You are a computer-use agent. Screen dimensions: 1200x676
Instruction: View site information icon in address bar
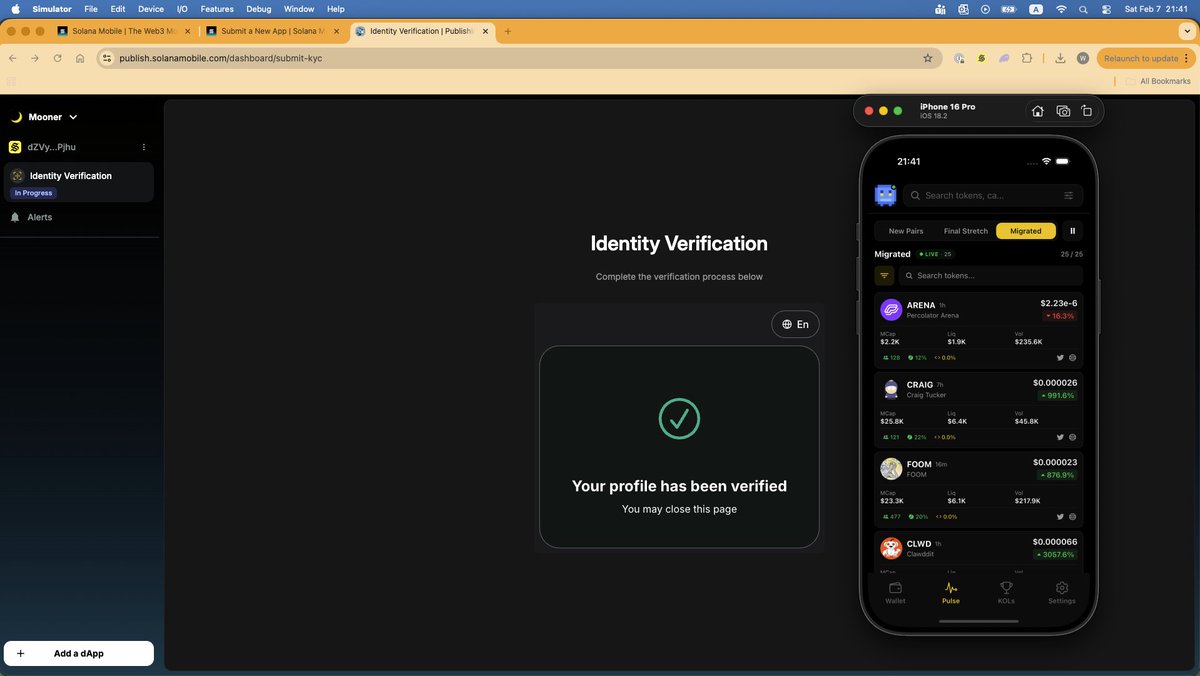point(108,58)
